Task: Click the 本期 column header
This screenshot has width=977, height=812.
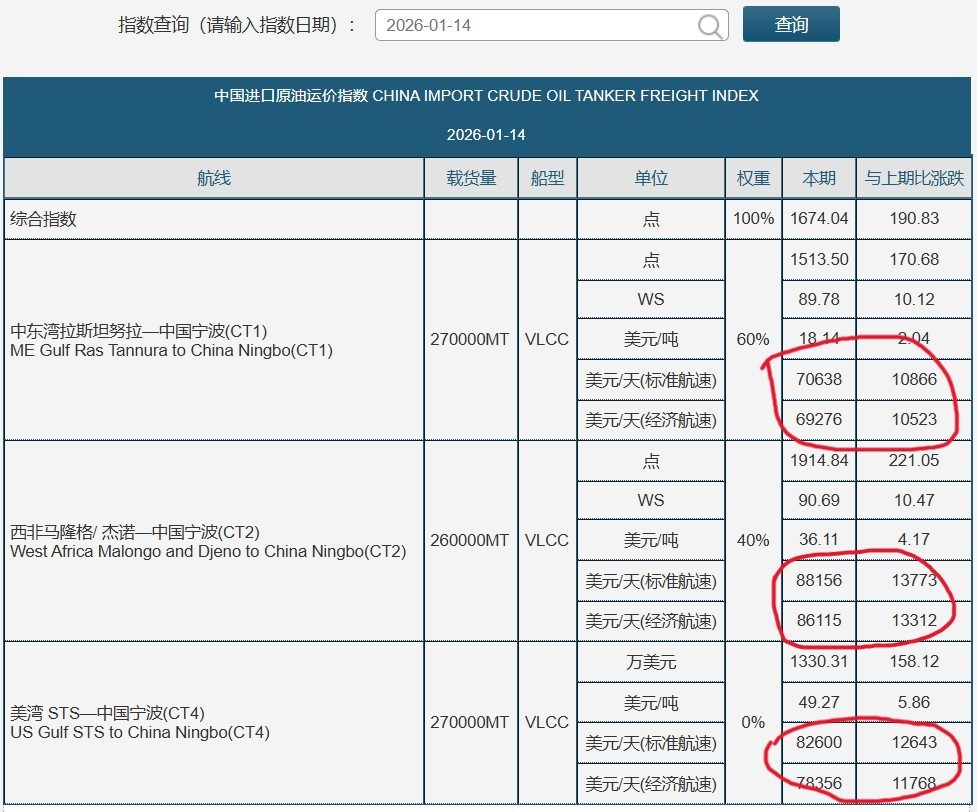Action: pyautogui.click(x=818, y=178)
